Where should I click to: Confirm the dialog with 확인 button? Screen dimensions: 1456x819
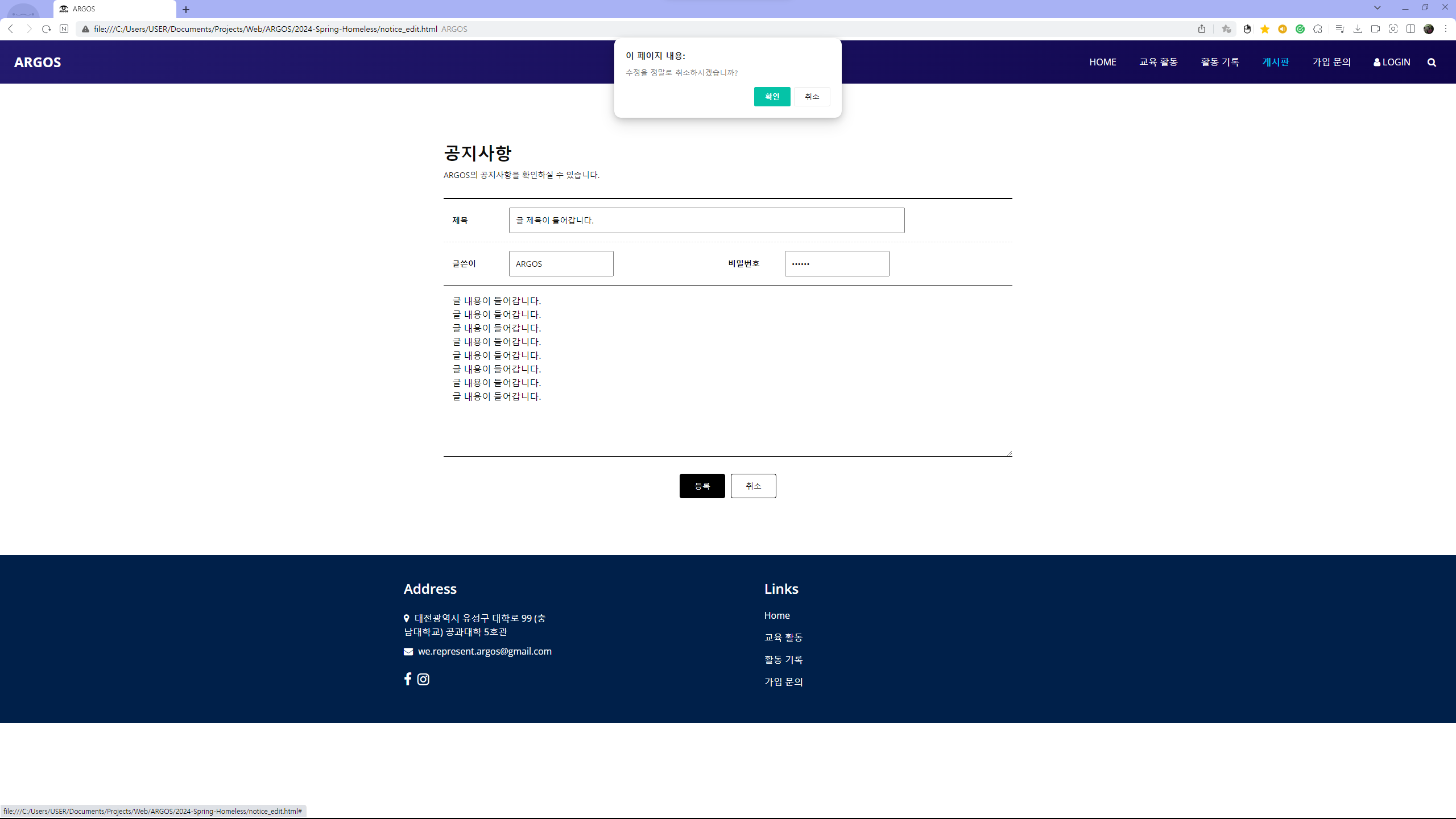(772, 97)
